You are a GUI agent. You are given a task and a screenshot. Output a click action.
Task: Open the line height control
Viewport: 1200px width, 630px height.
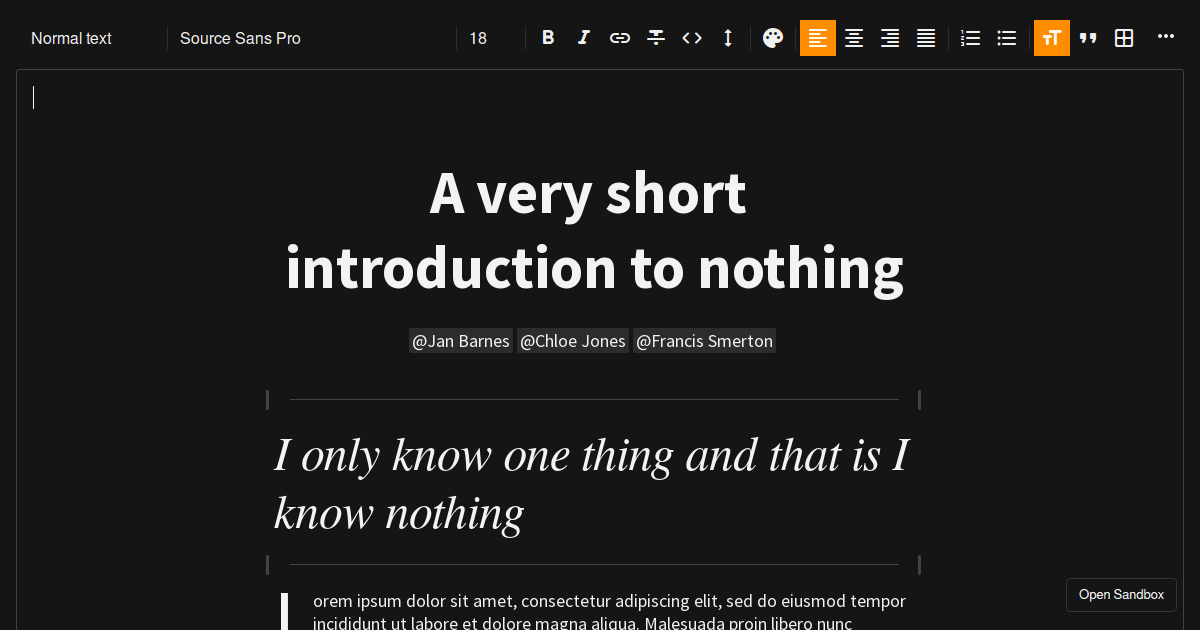point(728,38)
